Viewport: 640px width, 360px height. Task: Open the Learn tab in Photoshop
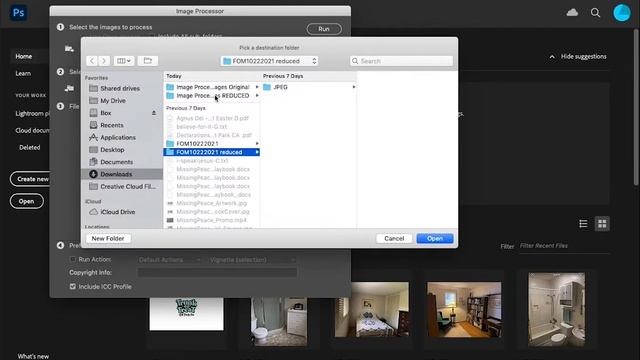tap(23, 73)
